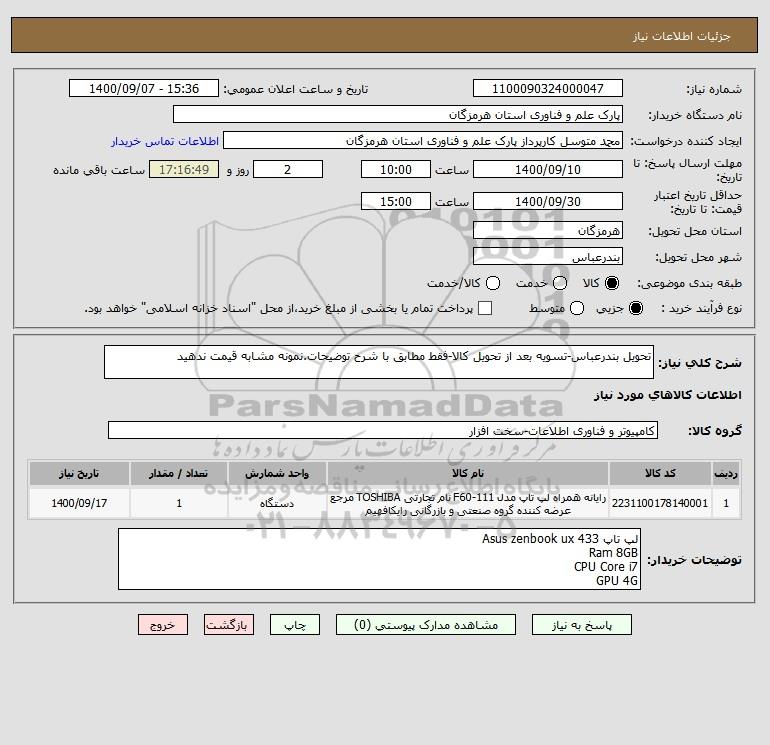The width and height of the screenshot is (770, 745).
Task: Click the کد کالا column header
Action: (x=660, y=473)
